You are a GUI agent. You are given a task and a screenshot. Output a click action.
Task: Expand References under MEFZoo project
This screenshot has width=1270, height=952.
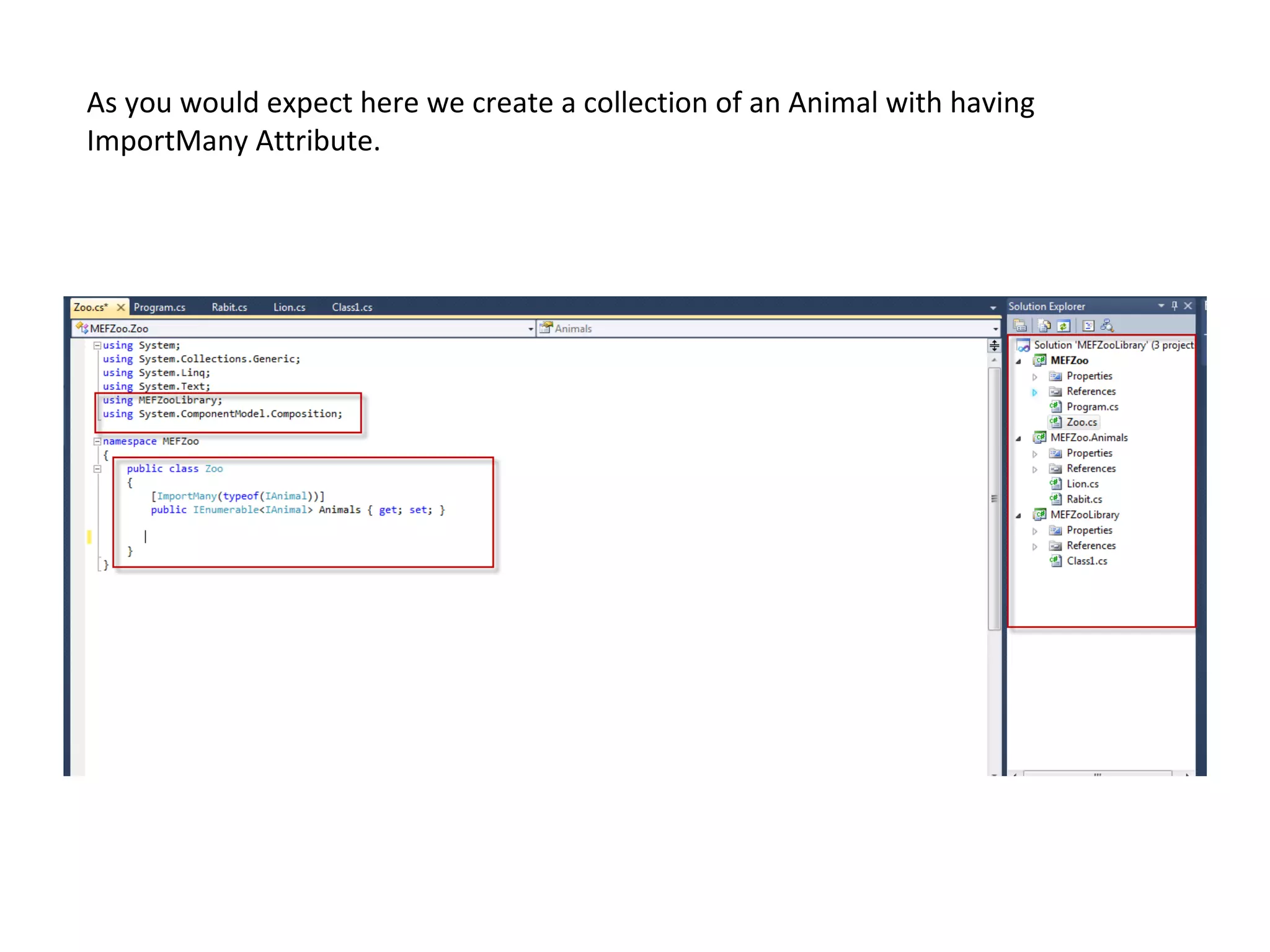[x=1034, y=392]
